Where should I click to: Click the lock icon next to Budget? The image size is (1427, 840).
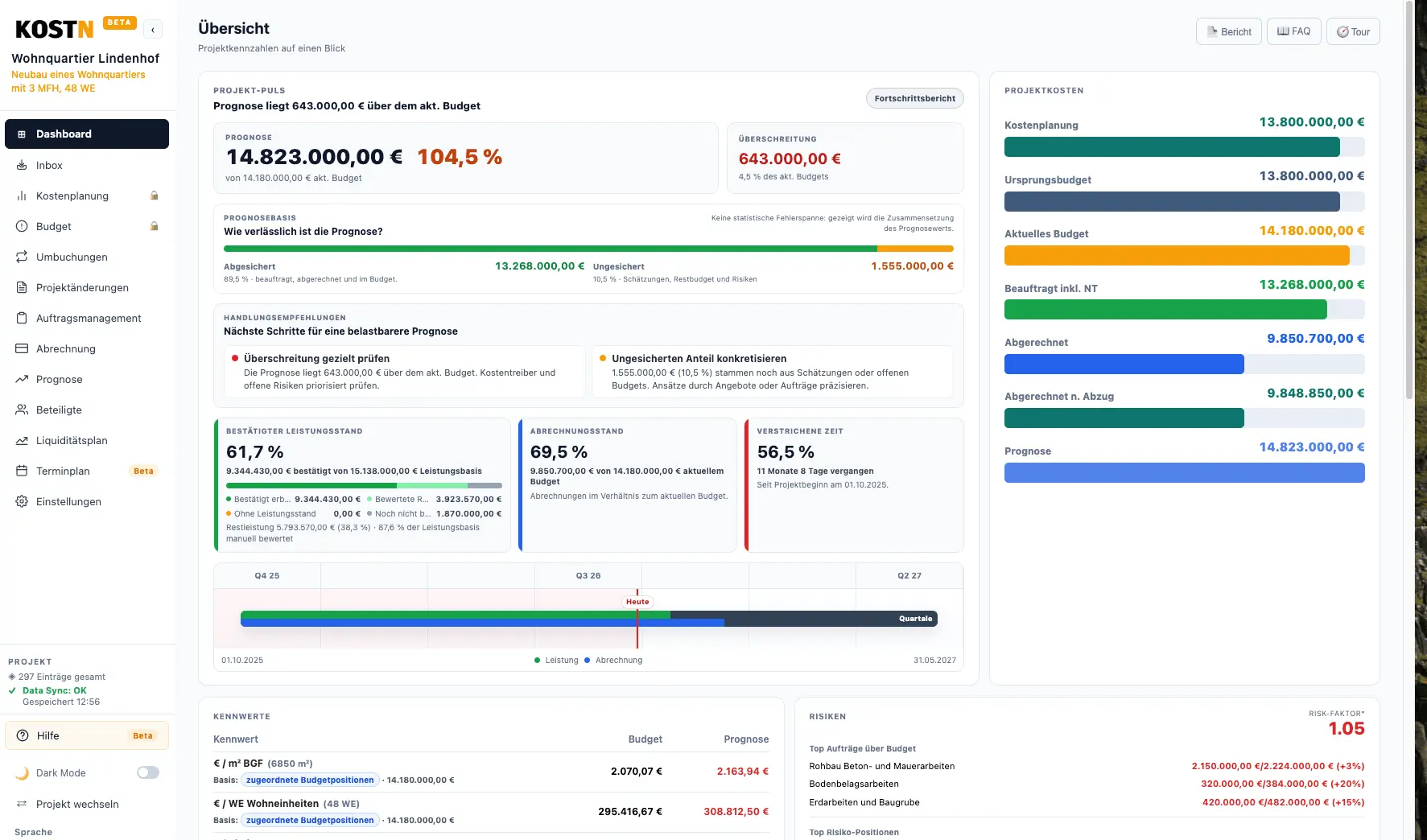tap(155, 226)
